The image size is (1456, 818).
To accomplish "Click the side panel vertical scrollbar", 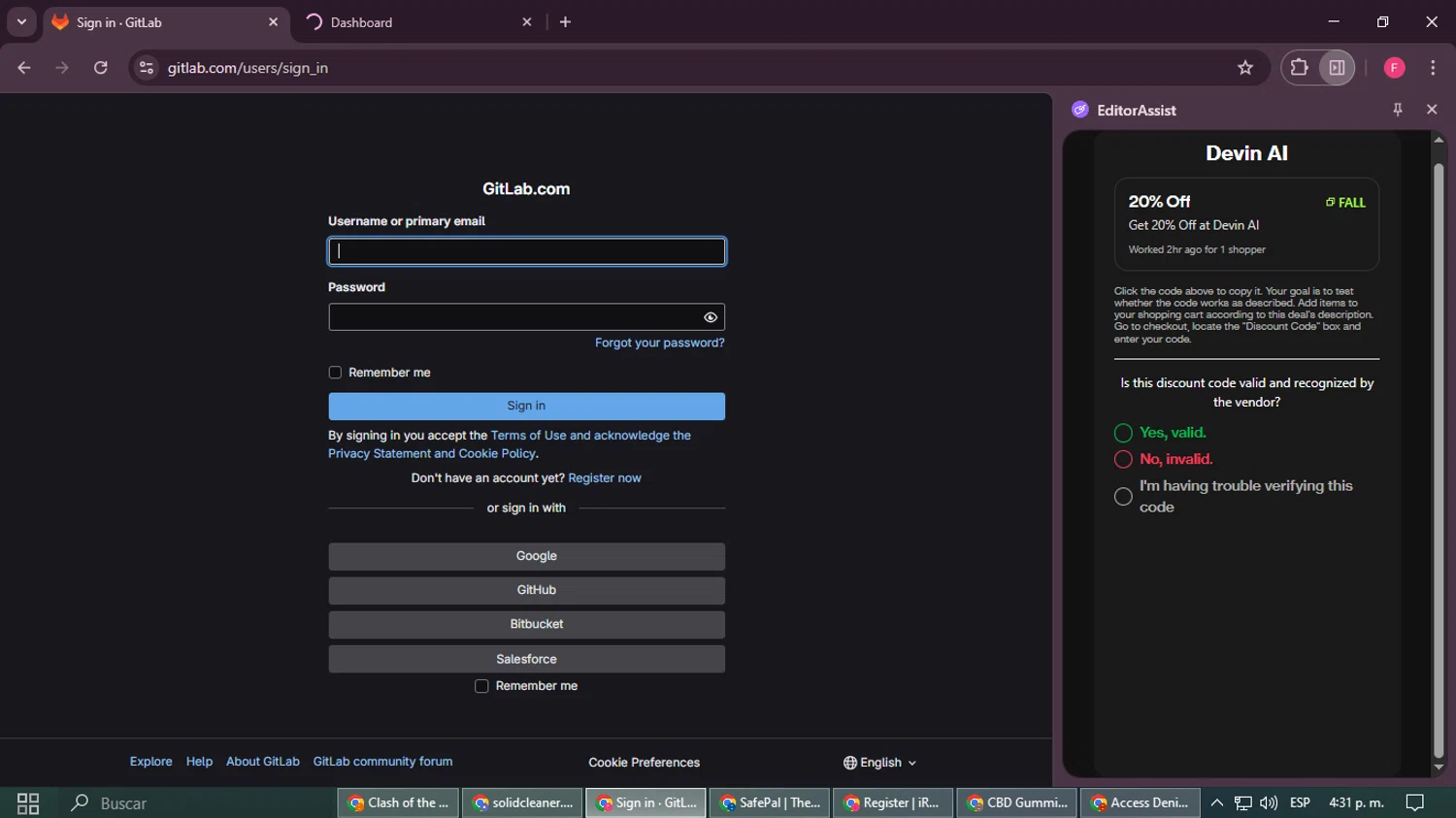I will coord(1439,460).
